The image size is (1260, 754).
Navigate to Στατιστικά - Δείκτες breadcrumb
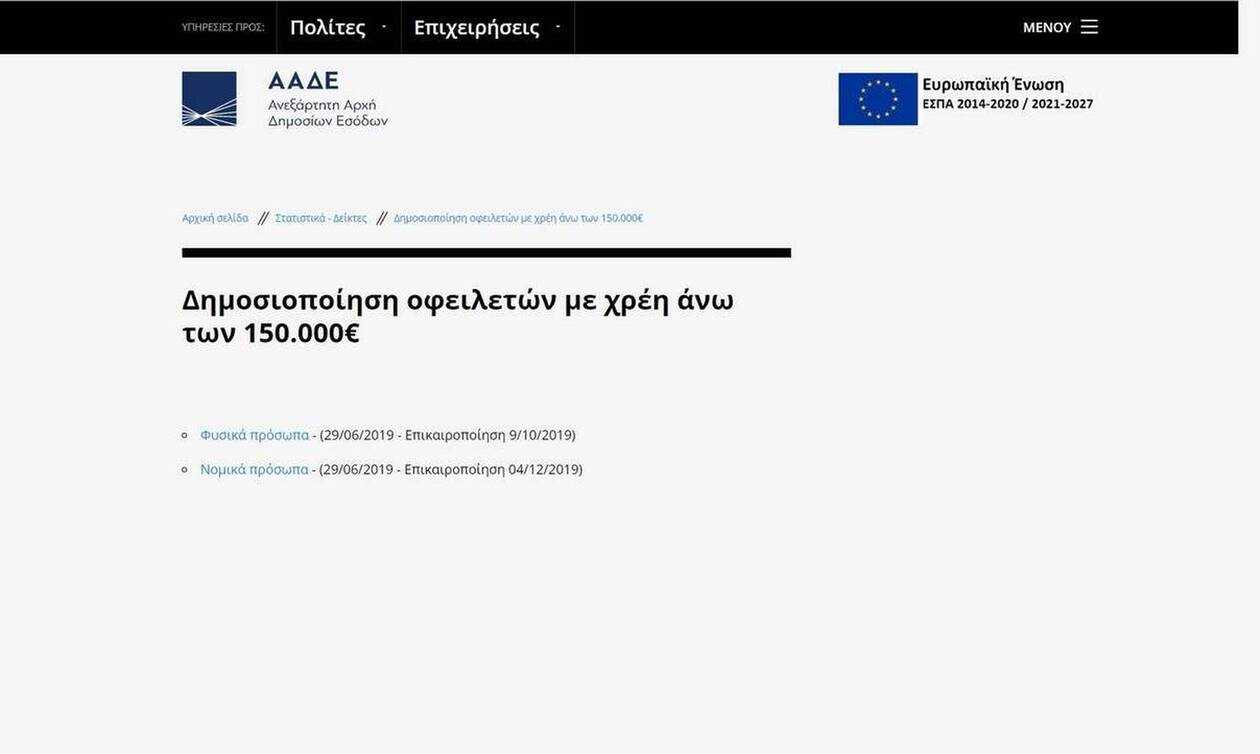coord(321,218)
